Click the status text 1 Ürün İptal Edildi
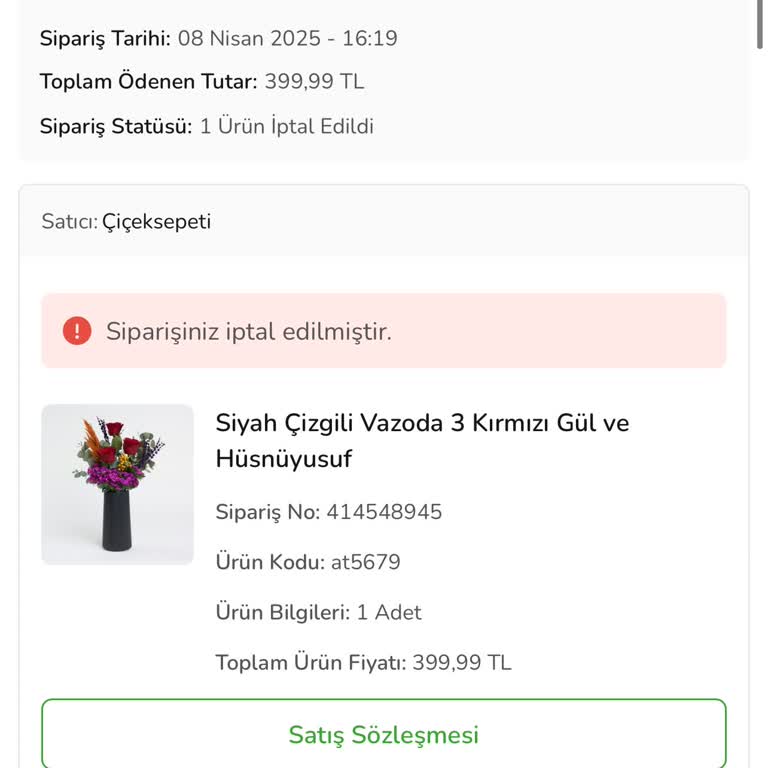 287,127
